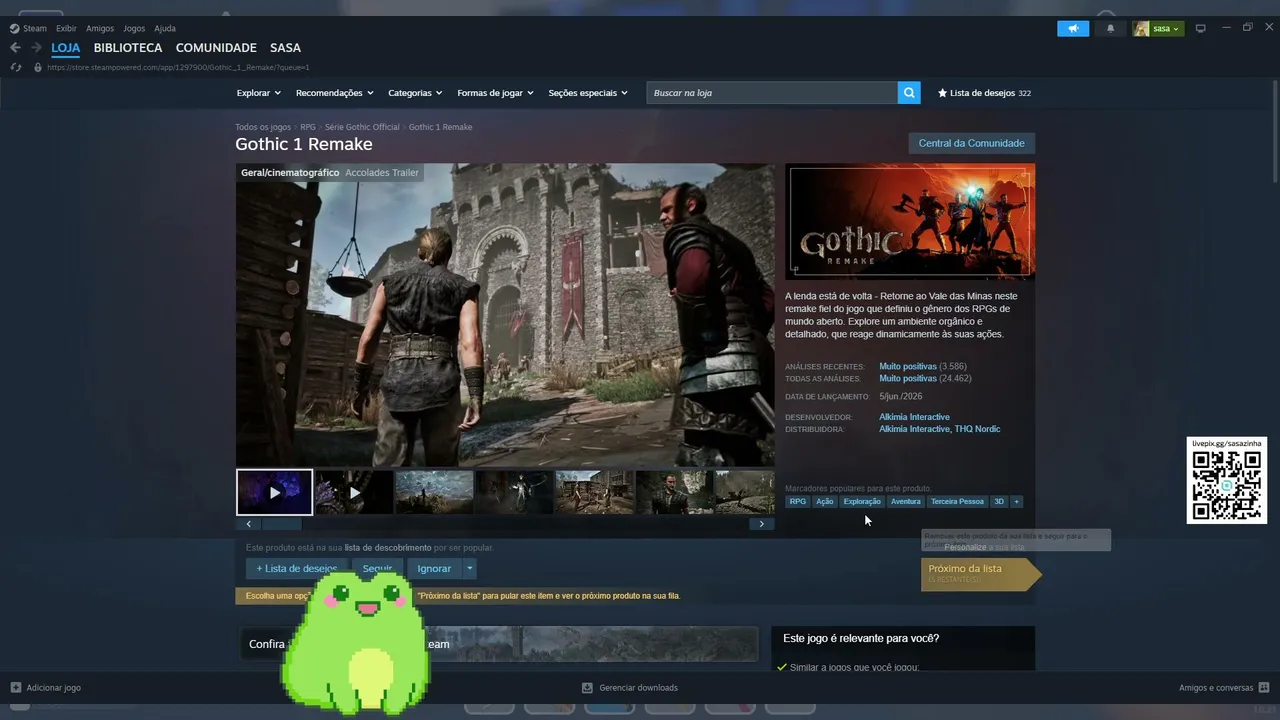Screen dimensions: 1280x720
Task: Go forward with the right arrow icon
Action: click(x=36, y=47)
